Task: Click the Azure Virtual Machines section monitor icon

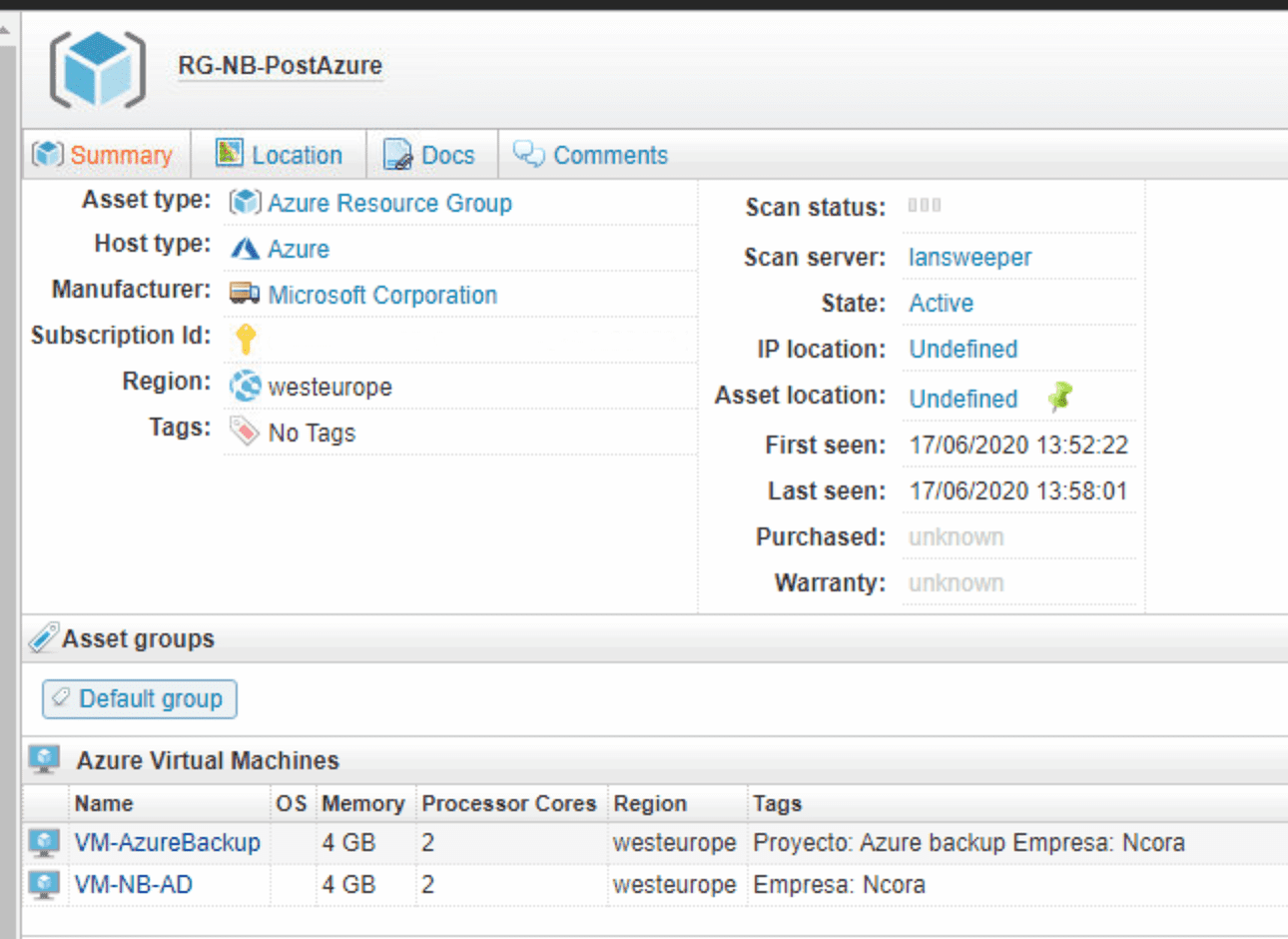Action: (44, 760)
